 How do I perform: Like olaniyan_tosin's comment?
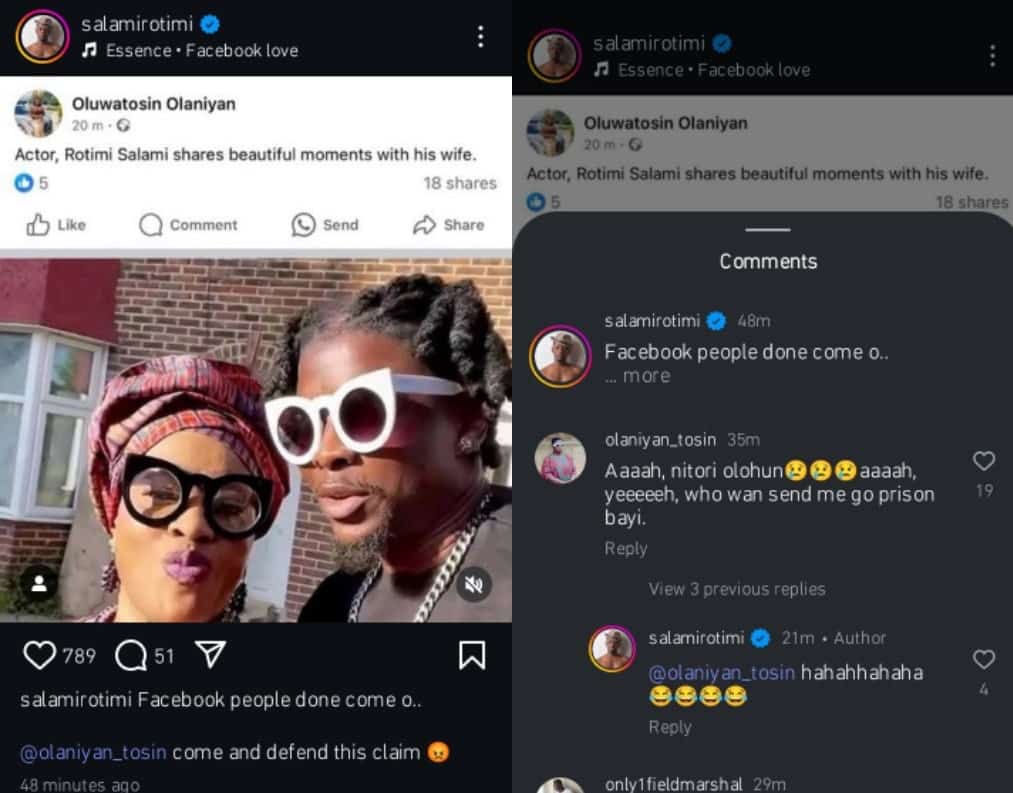click(x=984, y=461)
